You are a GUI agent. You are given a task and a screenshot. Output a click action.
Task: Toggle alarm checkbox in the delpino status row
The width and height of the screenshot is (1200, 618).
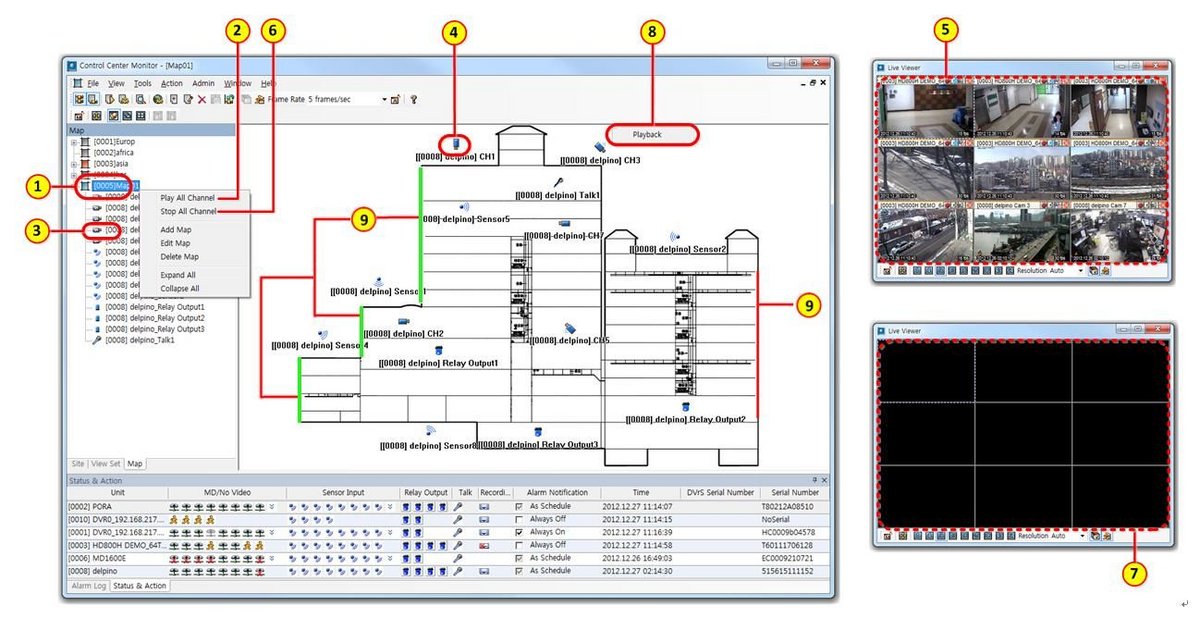pos(518,571)
